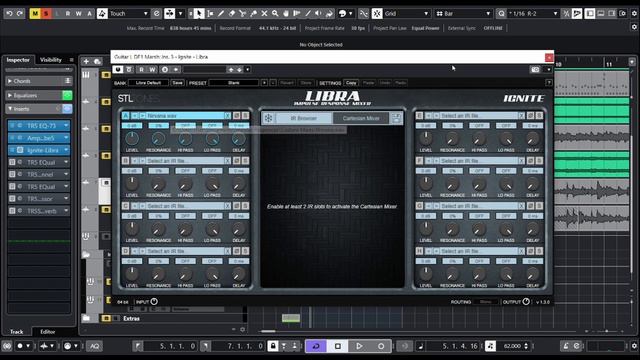Click the Libra OUTPUT gain knob
This screenshot has height=360, width=640.
(526, 302)
